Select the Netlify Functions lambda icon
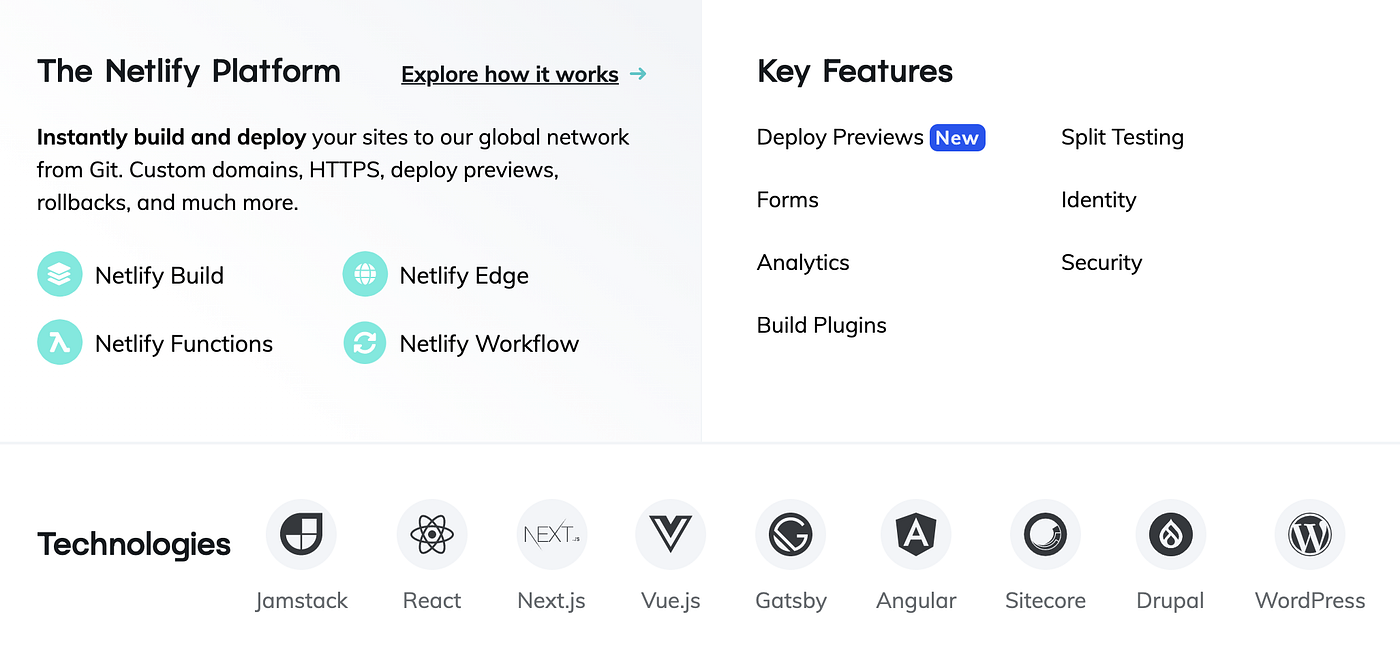Image resolution: width=1400 pixels, height=649 pixels. pyautogui.click(x=59, y=343)
